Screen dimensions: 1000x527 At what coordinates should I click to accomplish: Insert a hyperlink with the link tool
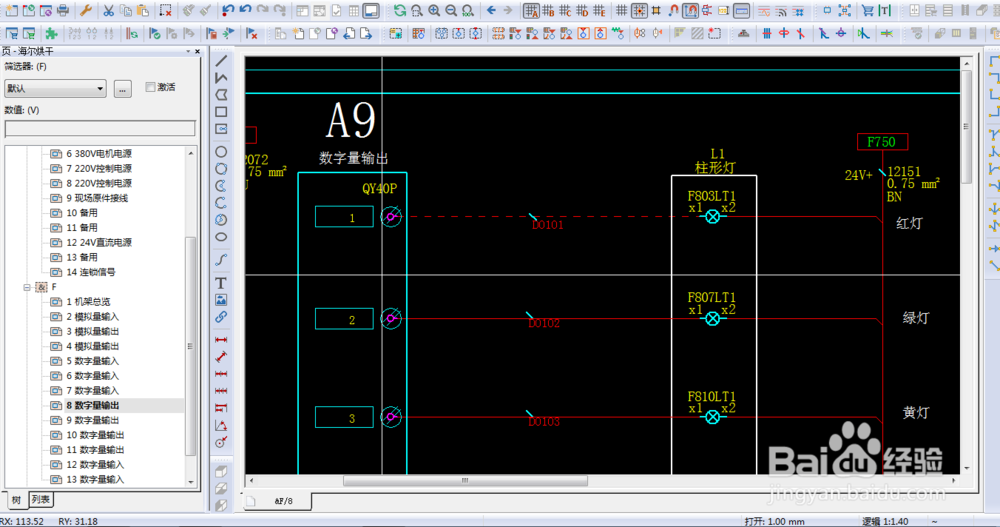tap(221, 317)
